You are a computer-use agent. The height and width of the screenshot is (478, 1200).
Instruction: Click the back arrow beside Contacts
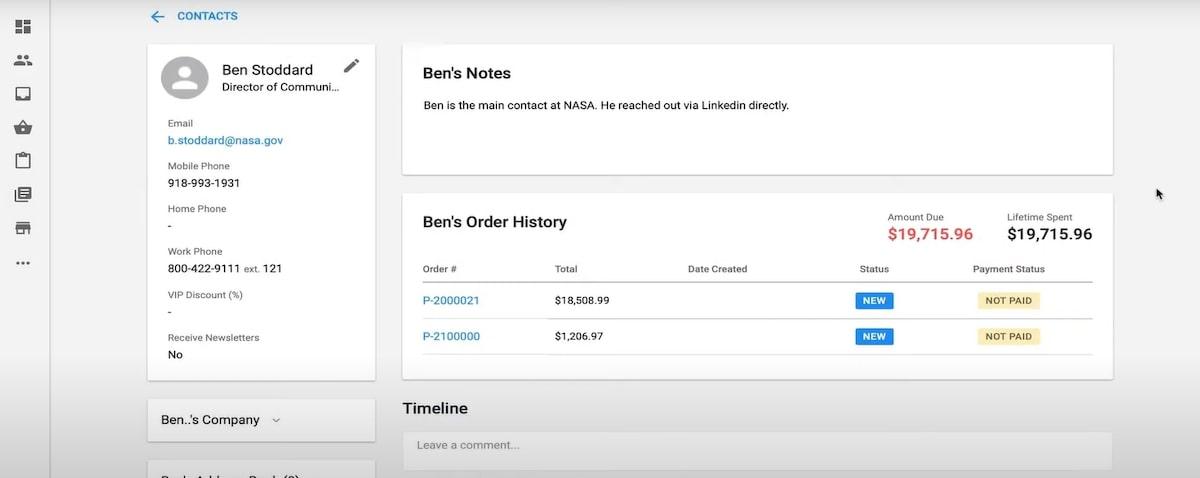(157, 16)
